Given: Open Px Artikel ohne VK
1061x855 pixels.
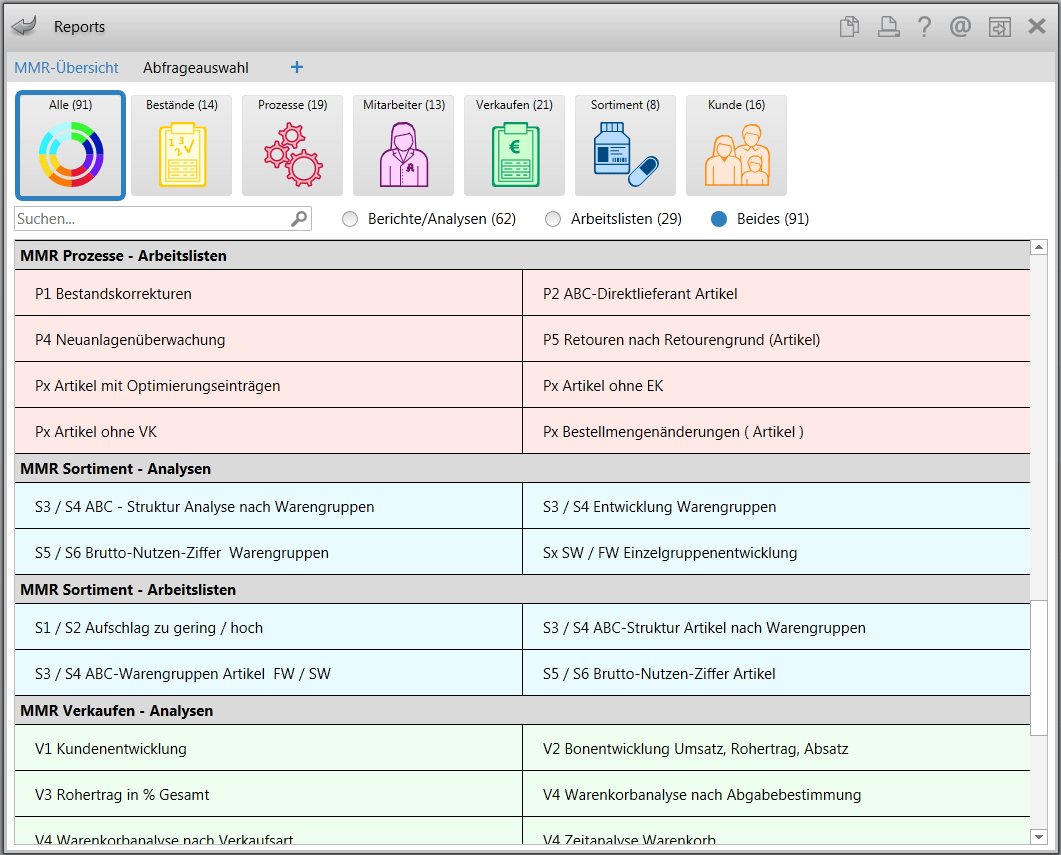Looking at the screenshot, I should click(268, 432).
